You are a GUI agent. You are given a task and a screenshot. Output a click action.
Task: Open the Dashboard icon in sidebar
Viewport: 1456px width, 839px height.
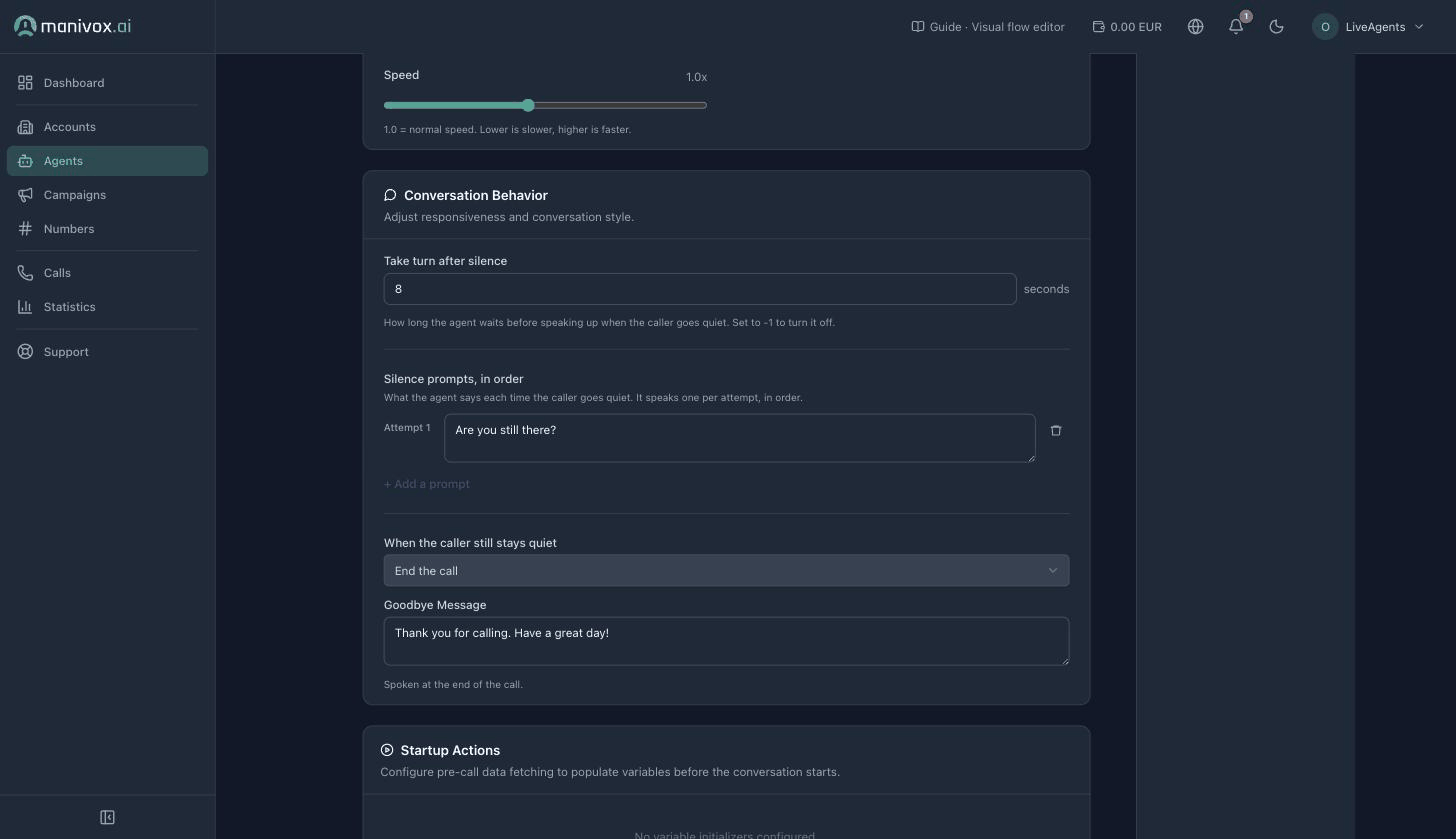(25, 83)
